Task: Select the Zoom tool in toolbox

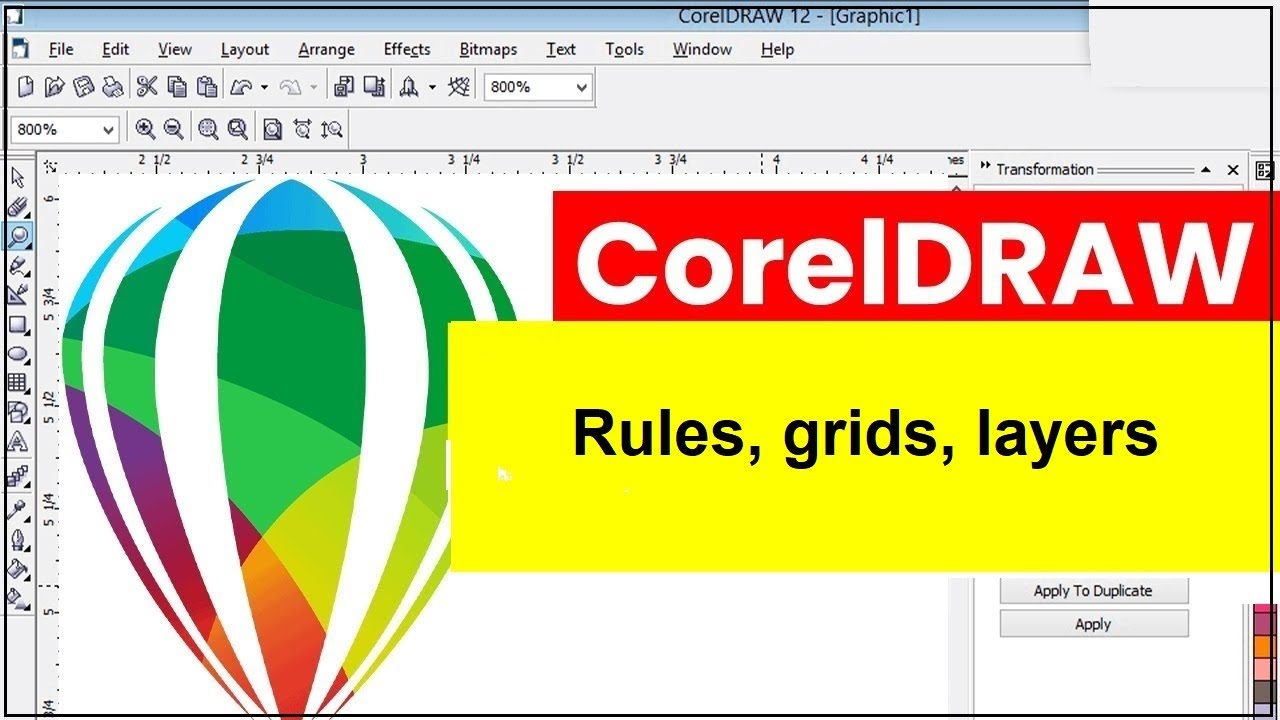Action: tap(18, 236)
